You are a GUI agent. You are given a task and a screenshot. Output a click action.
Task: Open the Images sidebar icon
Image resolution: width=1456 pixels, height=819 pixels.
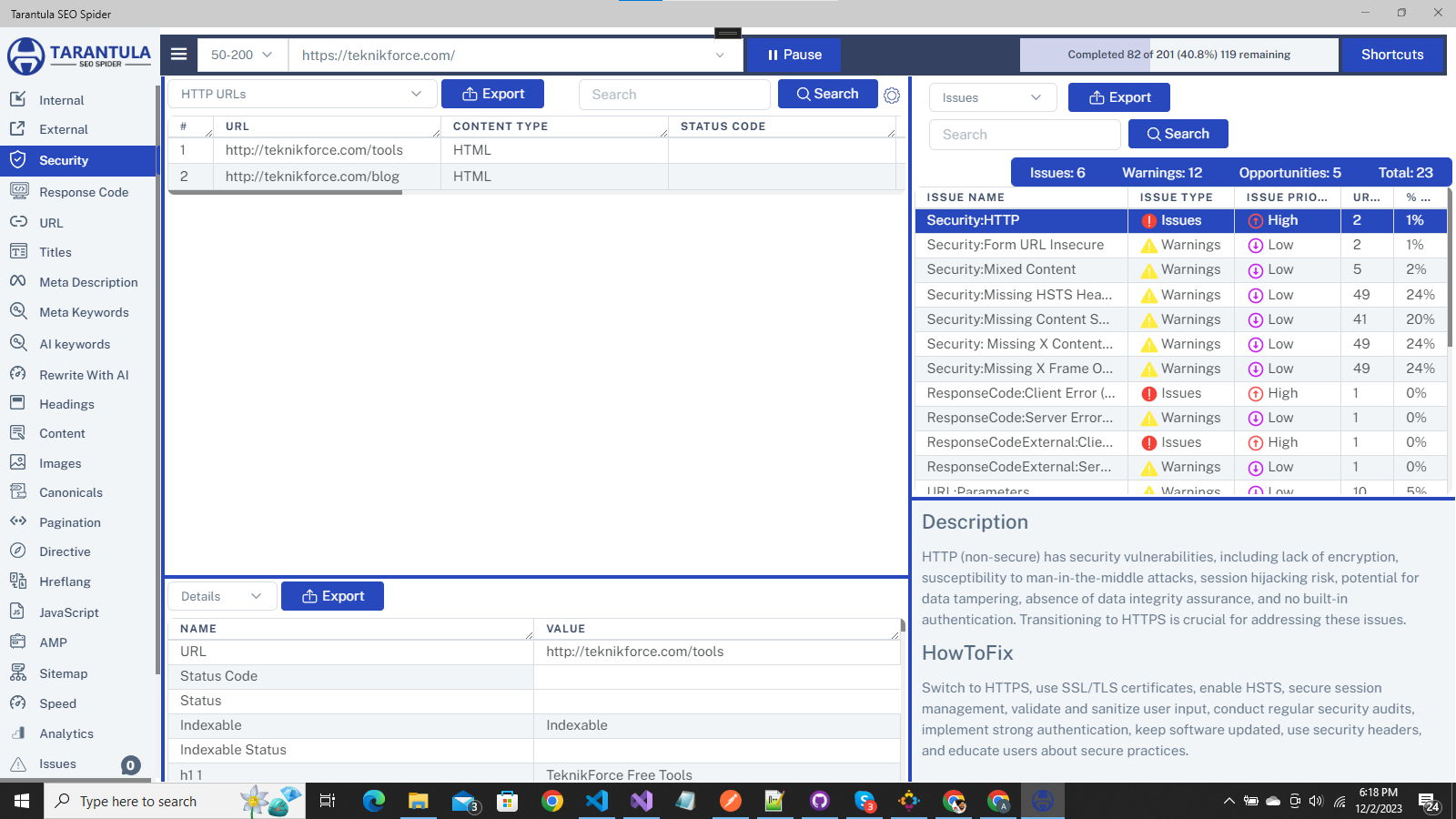coord(17,462)
